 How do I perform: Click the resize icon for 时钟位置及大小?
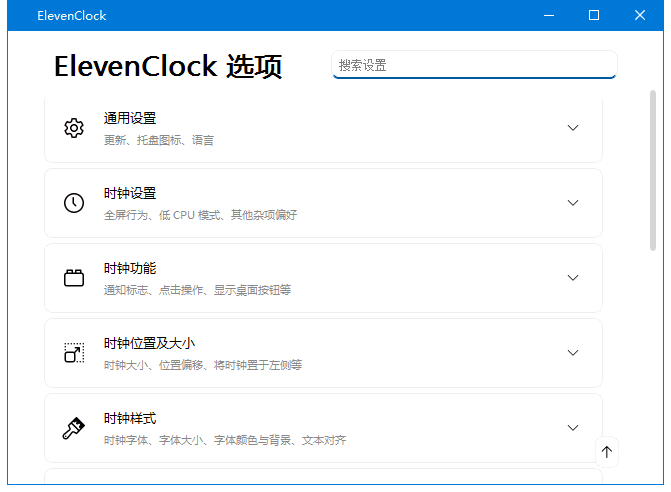tap(74, 353)
